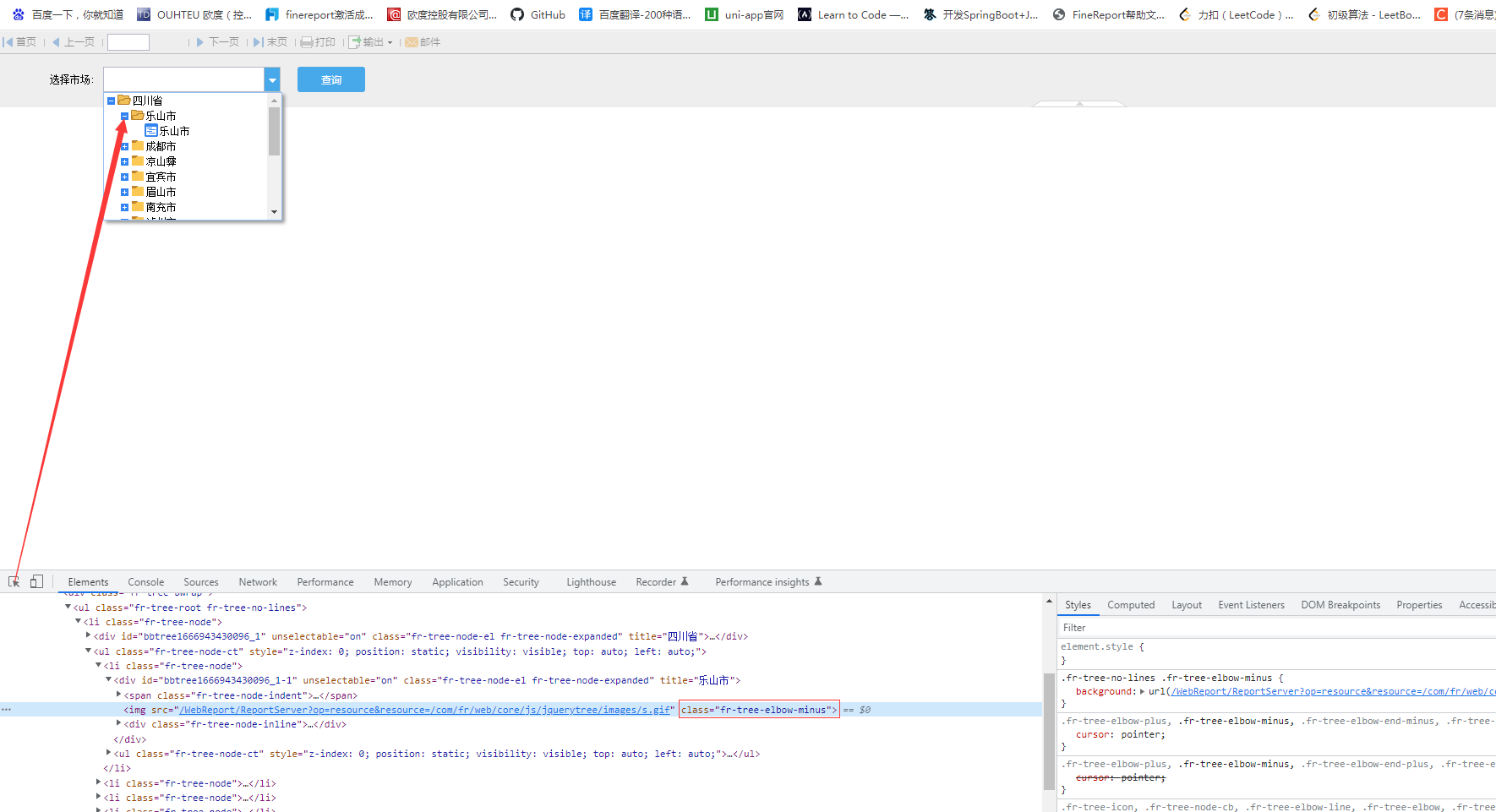Open the 力扣 (LeetCode) bookmark
The image size is (1496, 812).
point(1237,14)
